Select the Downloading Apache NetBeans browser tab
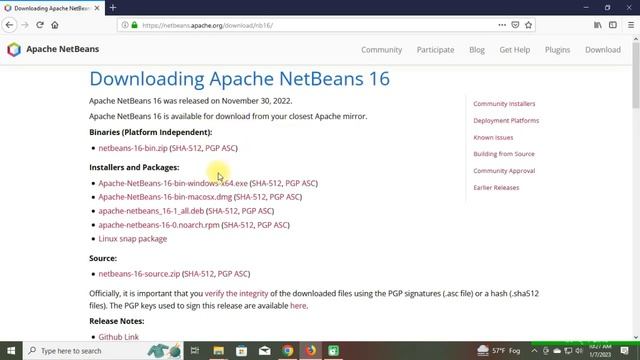The image size is (640, 360). (52, 8)
